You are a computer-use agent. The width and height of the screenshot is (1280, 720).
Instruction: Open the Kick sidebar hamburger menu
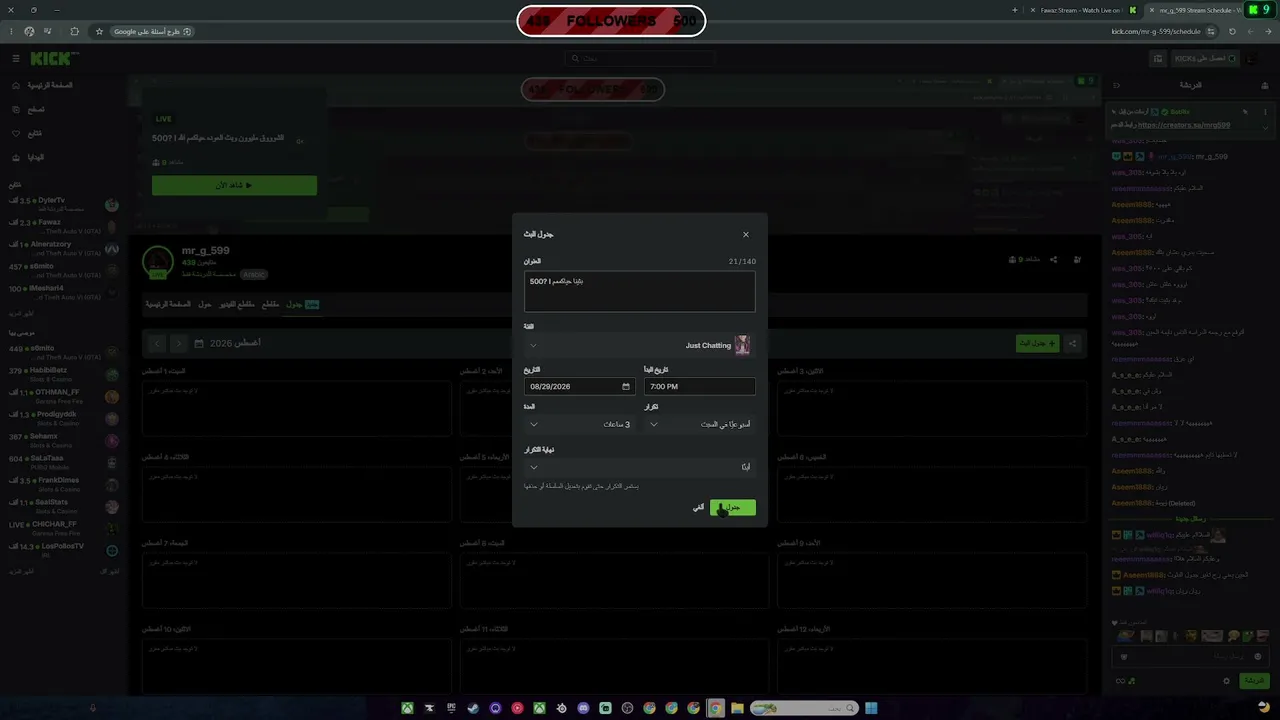pyautogui.click(x=16, y=59)
